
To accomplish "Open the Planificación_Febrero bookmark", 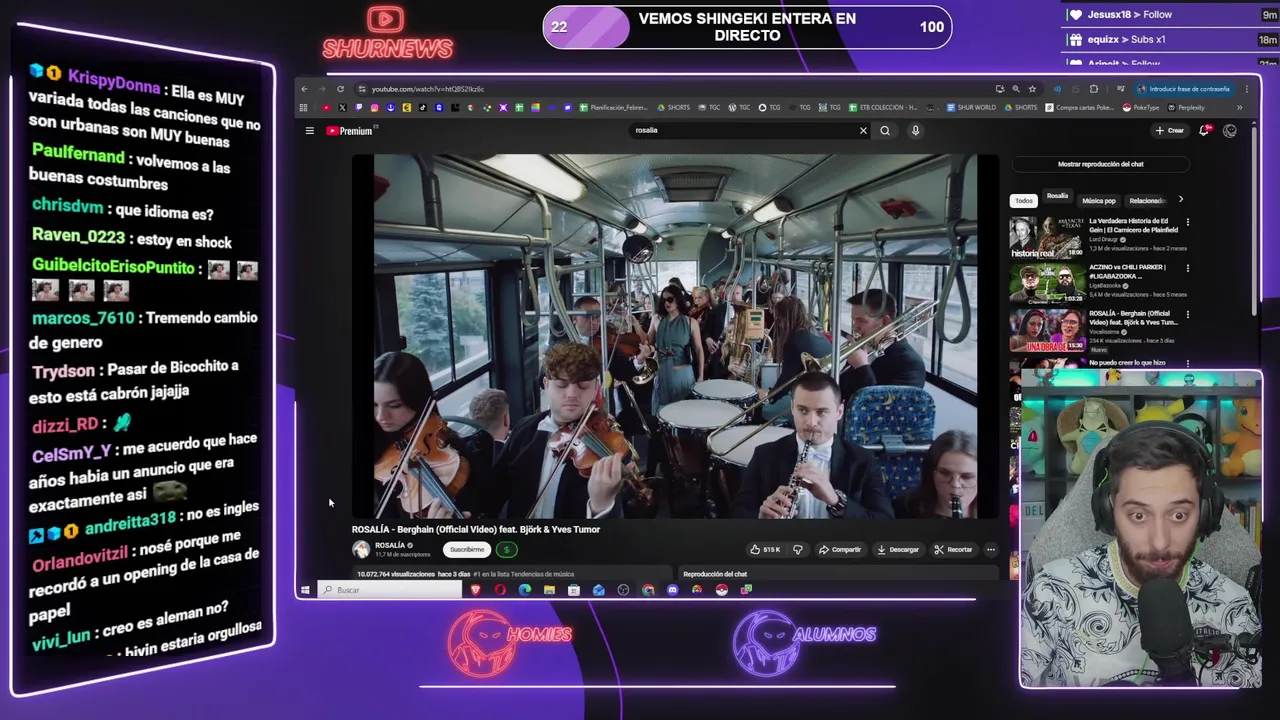I will pyautogui.click(x=613, y=107).
